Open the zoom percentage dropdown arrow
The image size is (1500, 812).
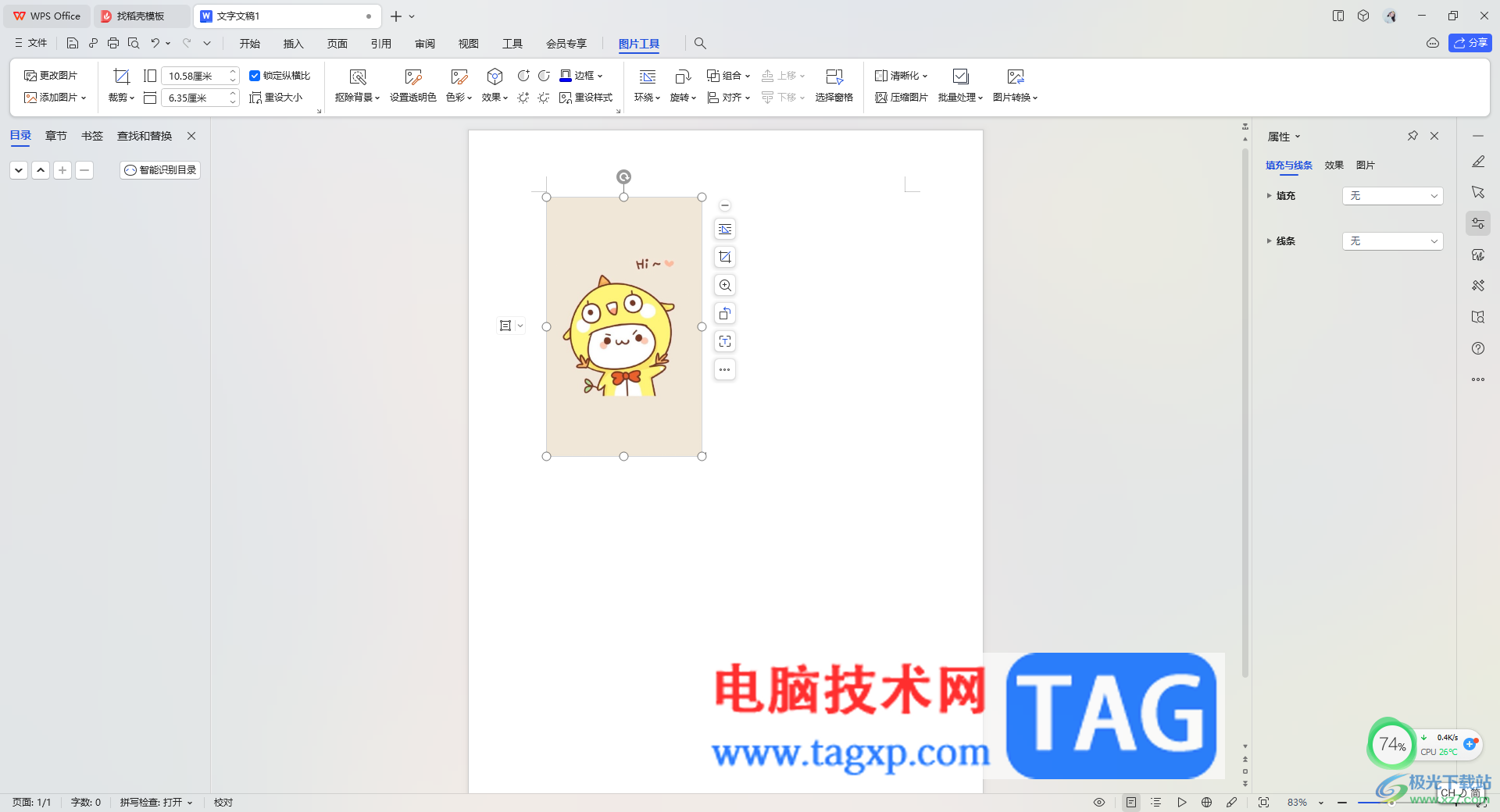tap(1321, 803)
